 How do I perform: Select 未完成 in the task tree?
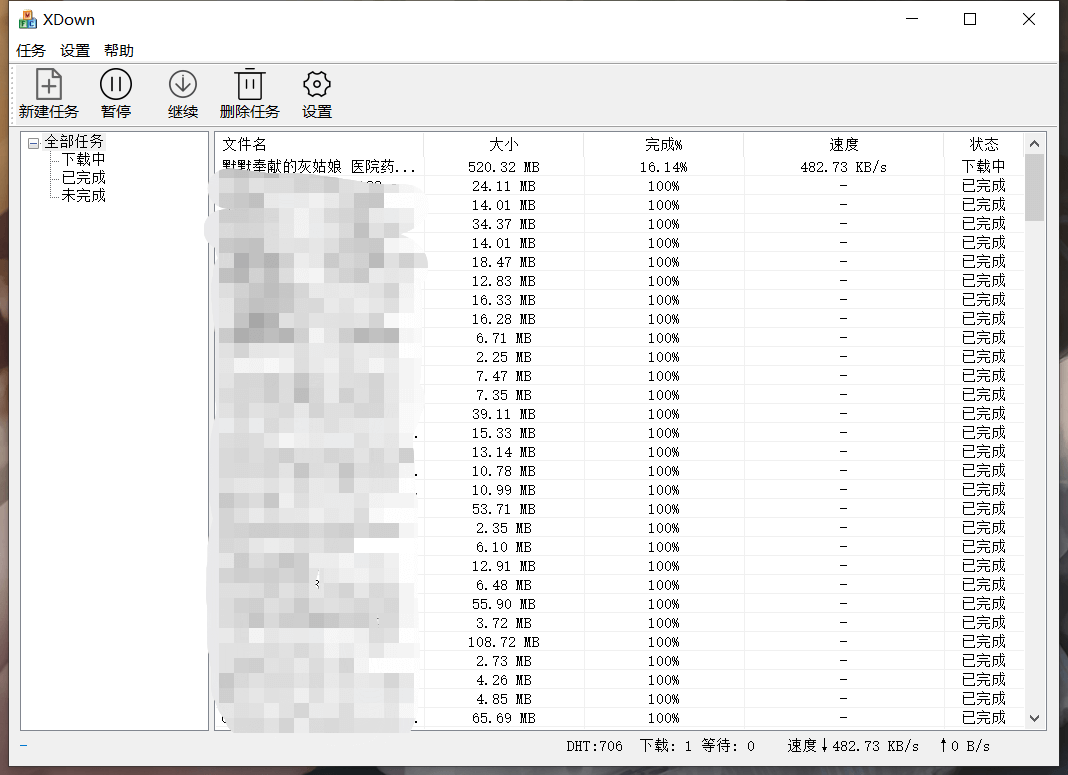pyautogui.click(x=83, y=195)
